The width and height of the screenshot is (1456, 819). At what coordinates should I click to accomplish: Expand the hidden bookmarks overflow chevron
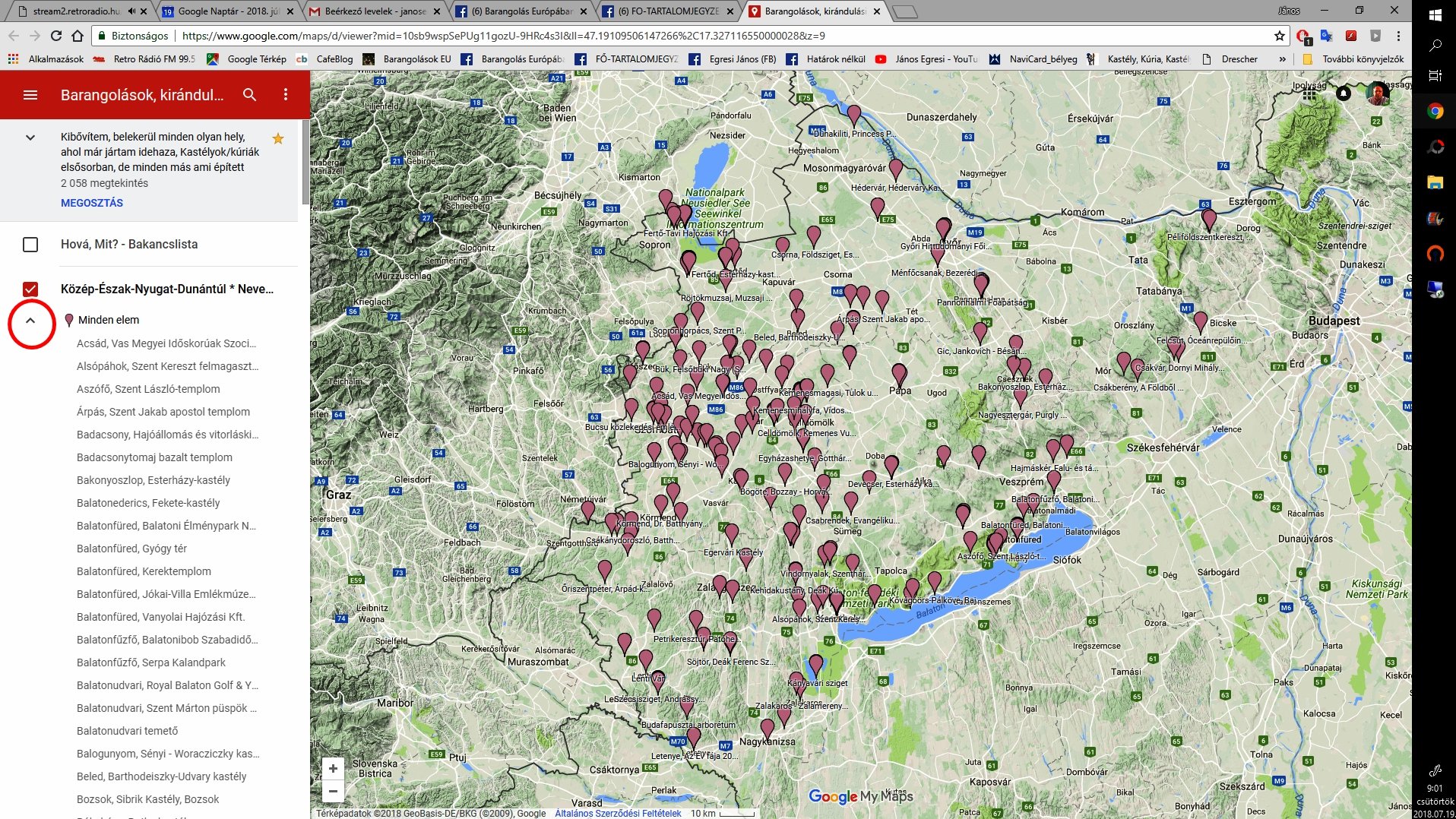(x=1283, y=59)
